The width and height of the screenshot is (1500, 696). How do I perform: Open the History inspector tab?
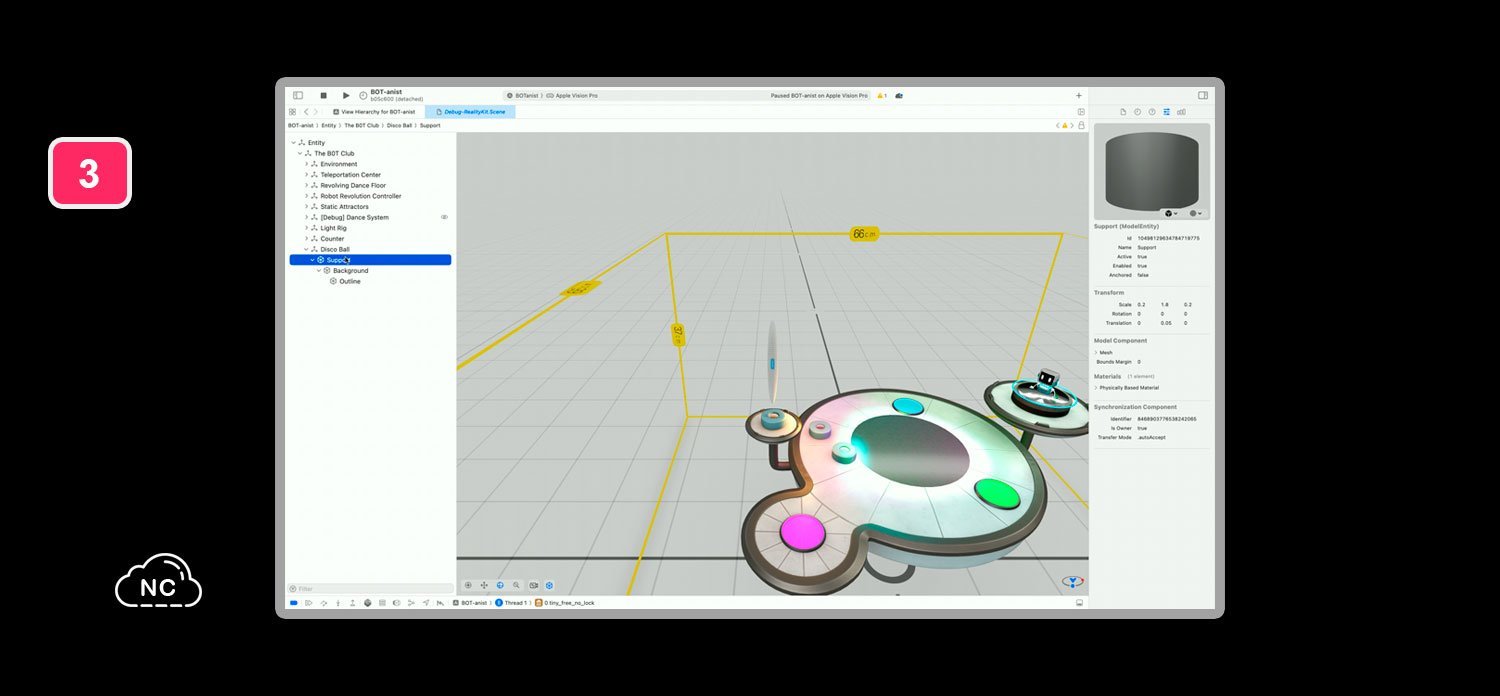[1137, 112]
